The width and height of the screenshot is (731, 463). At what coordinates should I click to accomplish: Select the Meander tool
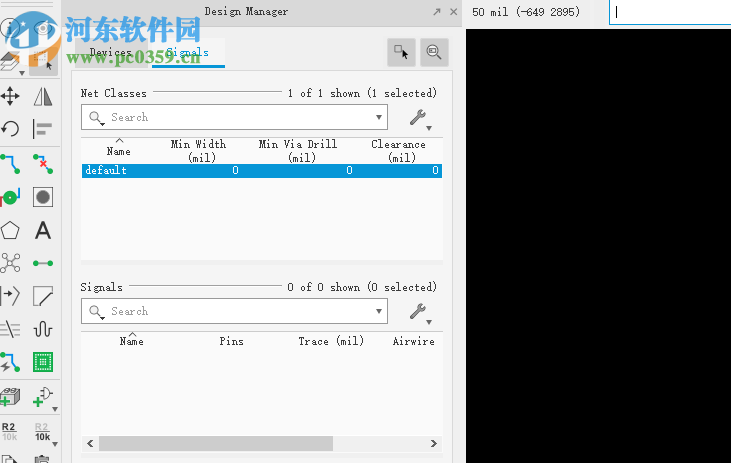(x=43, y=329)
